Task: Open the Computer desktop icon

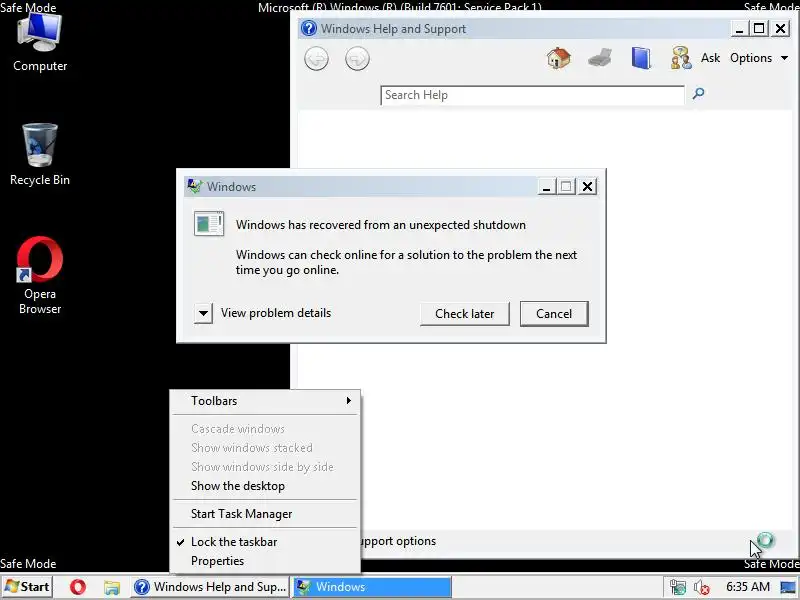Action: pos(40,43)
